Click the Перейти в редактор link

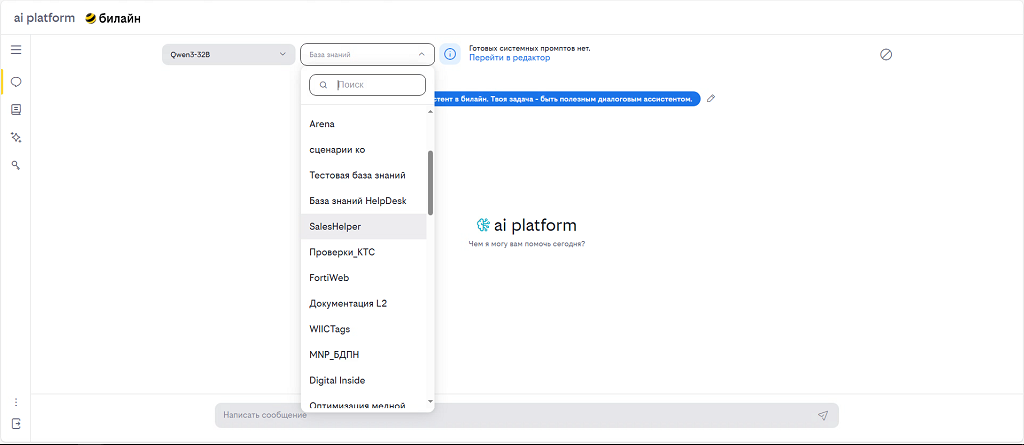[x=509, y=58]
